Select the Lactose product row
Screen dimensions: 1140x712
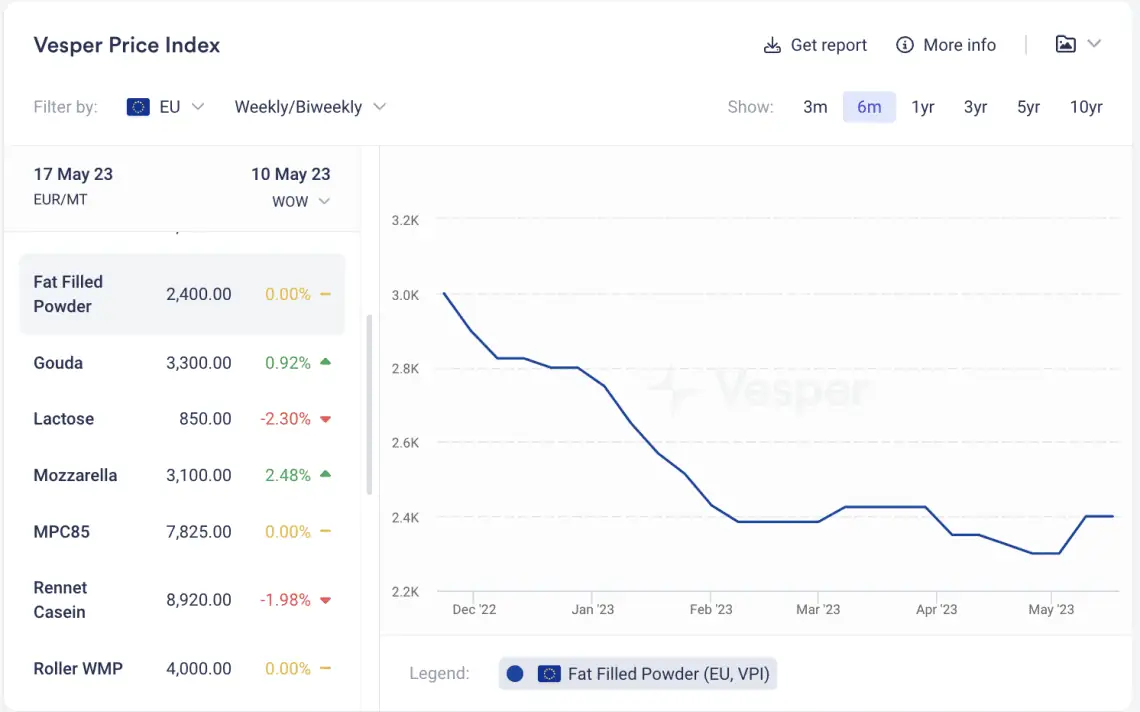click(x=182, y=419)
